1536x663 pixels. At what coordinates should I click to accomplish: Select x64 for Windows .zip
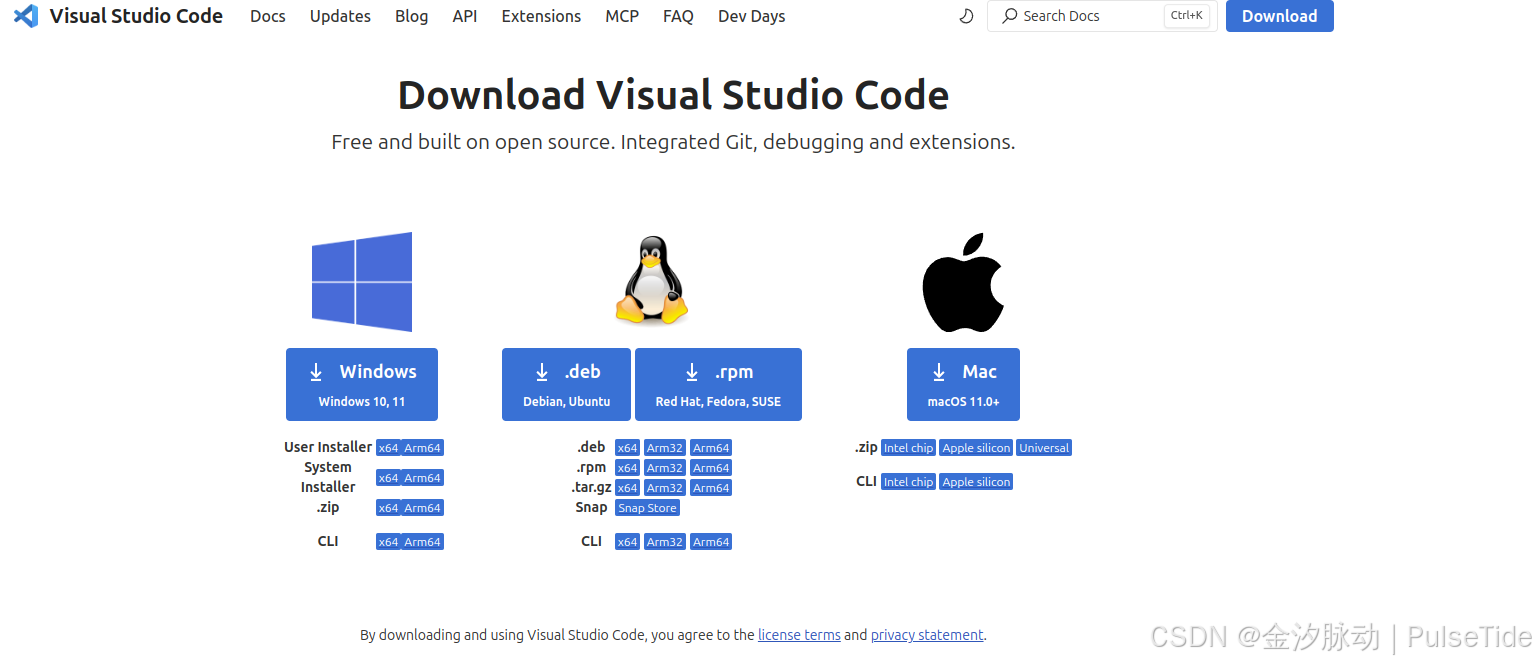click(388, 508)
